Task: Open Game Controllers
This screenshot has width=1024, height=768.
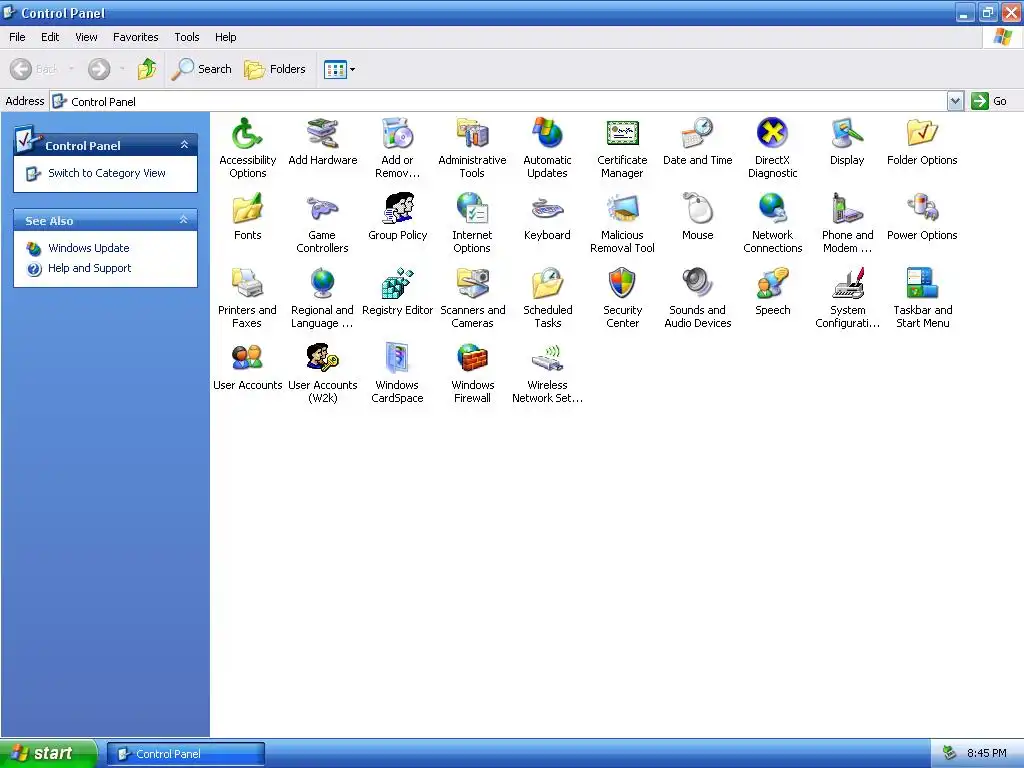Action: 323,223
